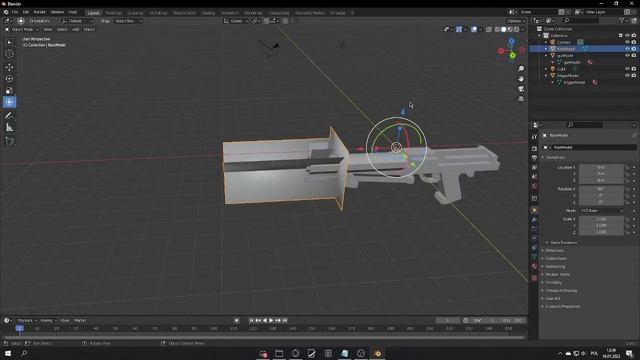Click the green Y axis gizmo ball
The width and height of the screenshot is (640, 360).
(513, 56)
